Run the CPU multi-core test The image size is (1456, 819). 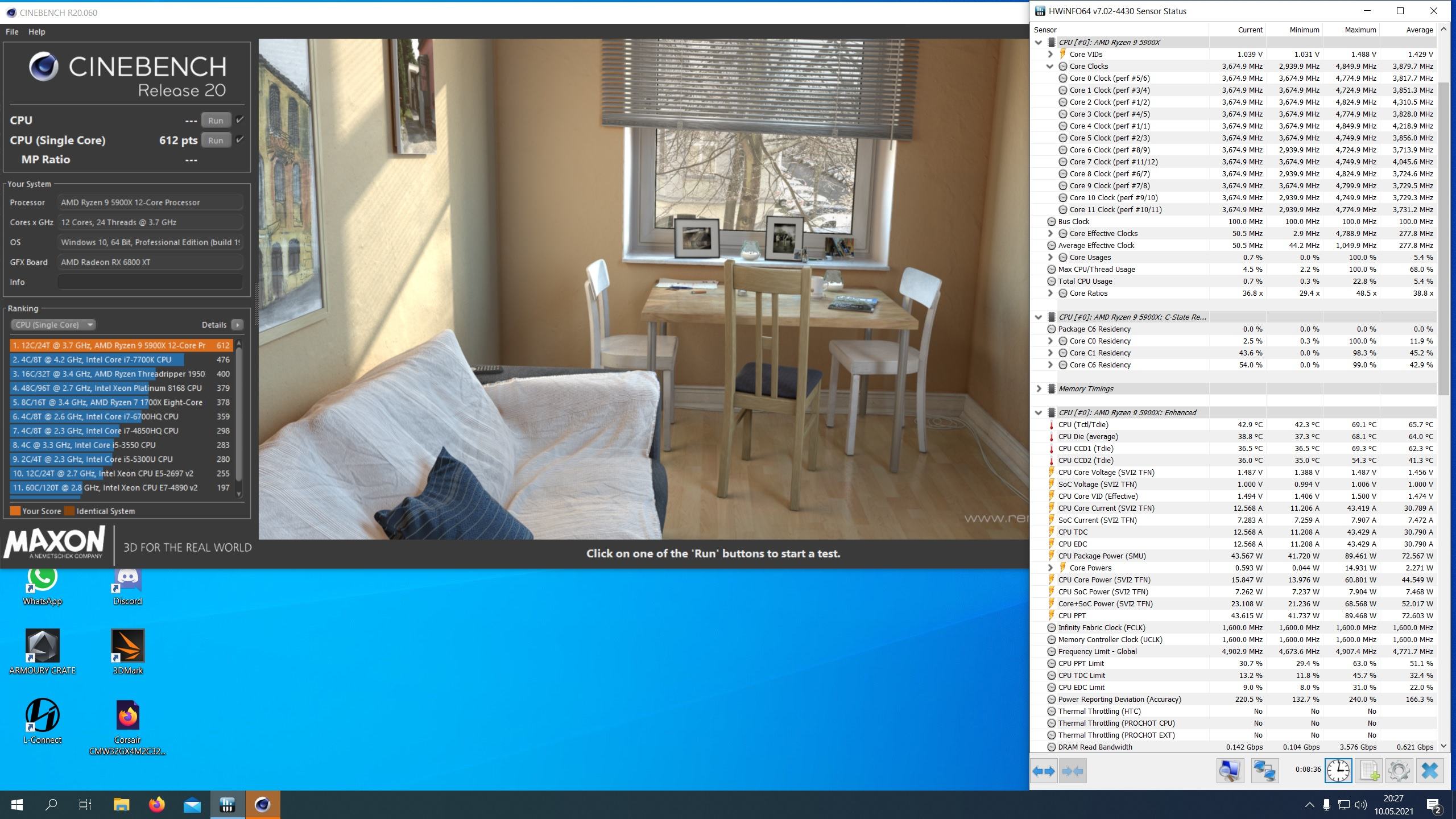point(216,120)
